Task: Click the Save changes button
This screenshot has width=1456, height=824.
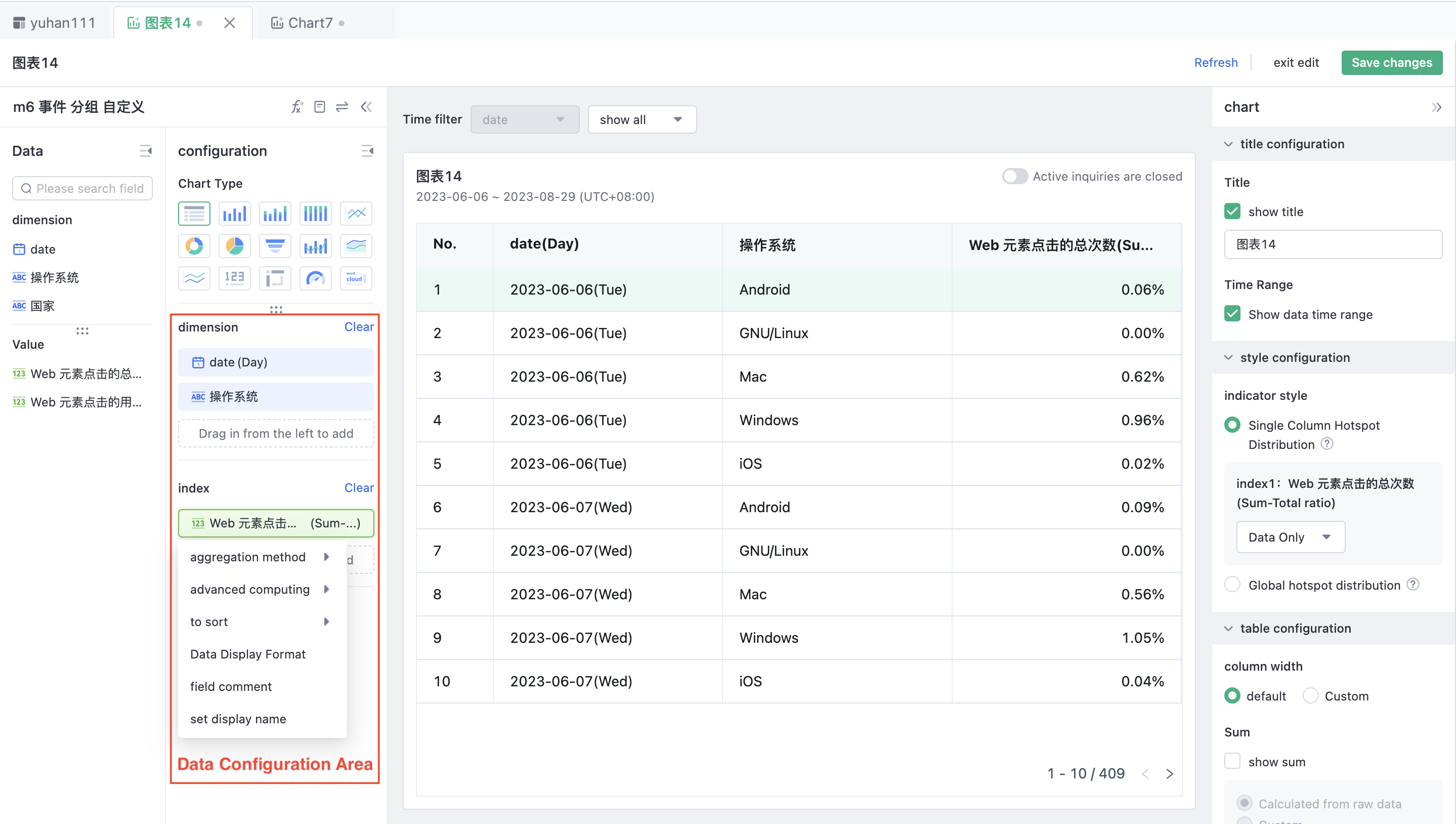Action: pos(1392,62)
